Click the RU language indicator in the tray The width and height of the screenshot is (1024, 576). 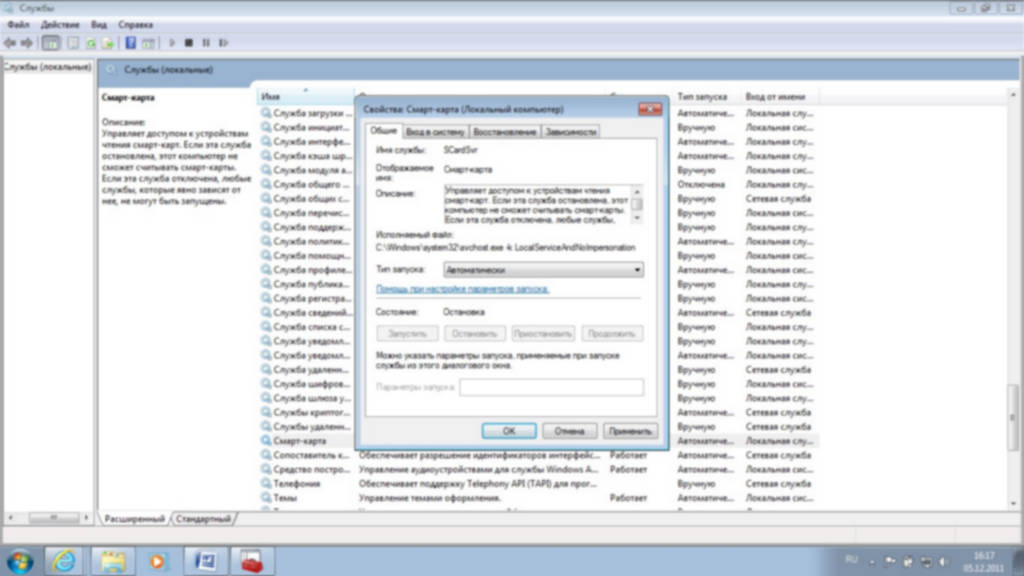(852, 559)
